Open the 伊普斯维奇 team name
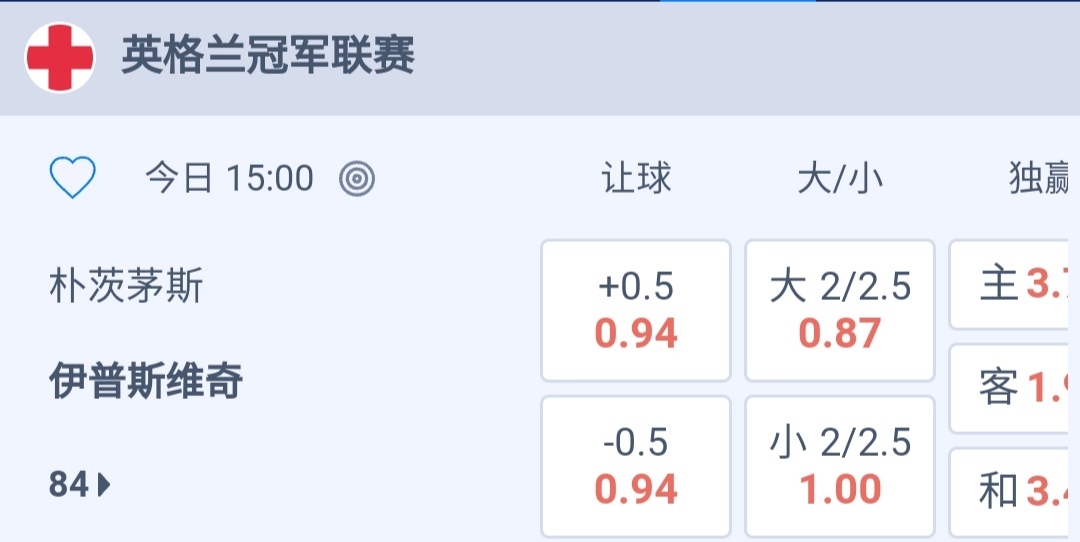Image resolution: width=1080 pixels, height=542 pixels. click(x=146, y=381)
